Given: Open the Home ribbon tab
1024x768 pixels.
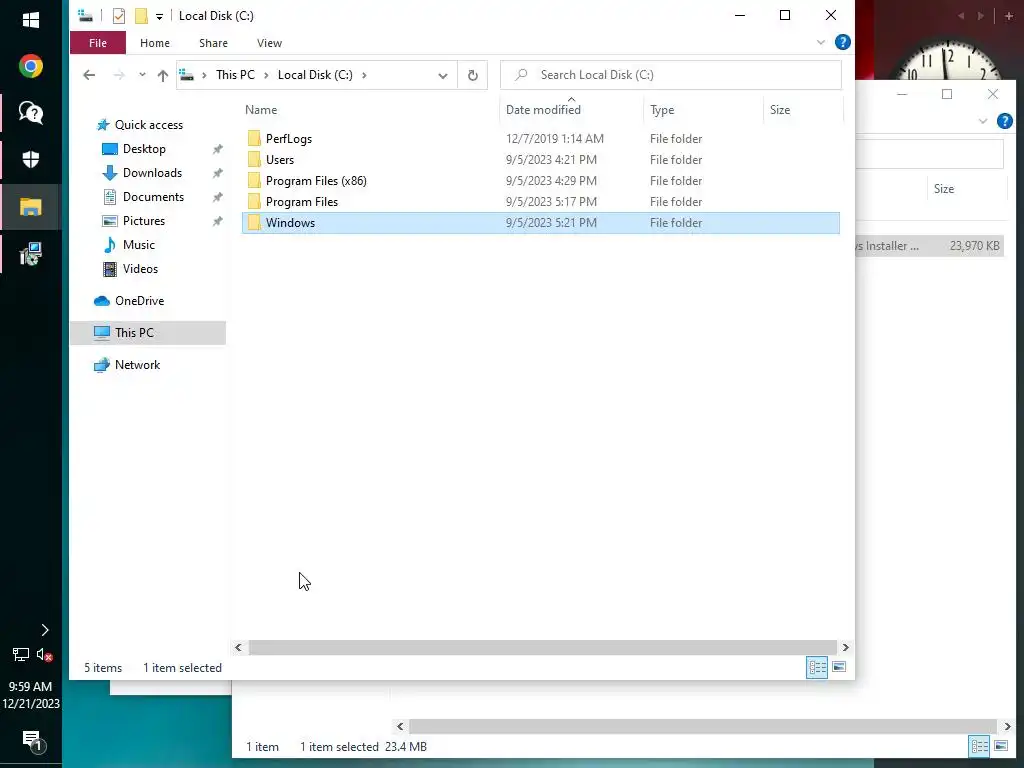Looking at the screenshot, I should tap(155, 43).
